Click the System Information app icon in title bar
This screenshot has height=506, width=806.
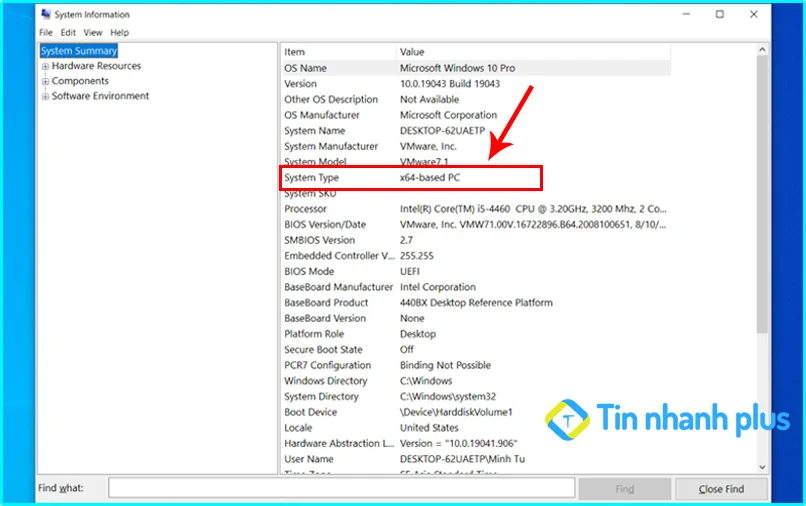[x=46, y=14]
